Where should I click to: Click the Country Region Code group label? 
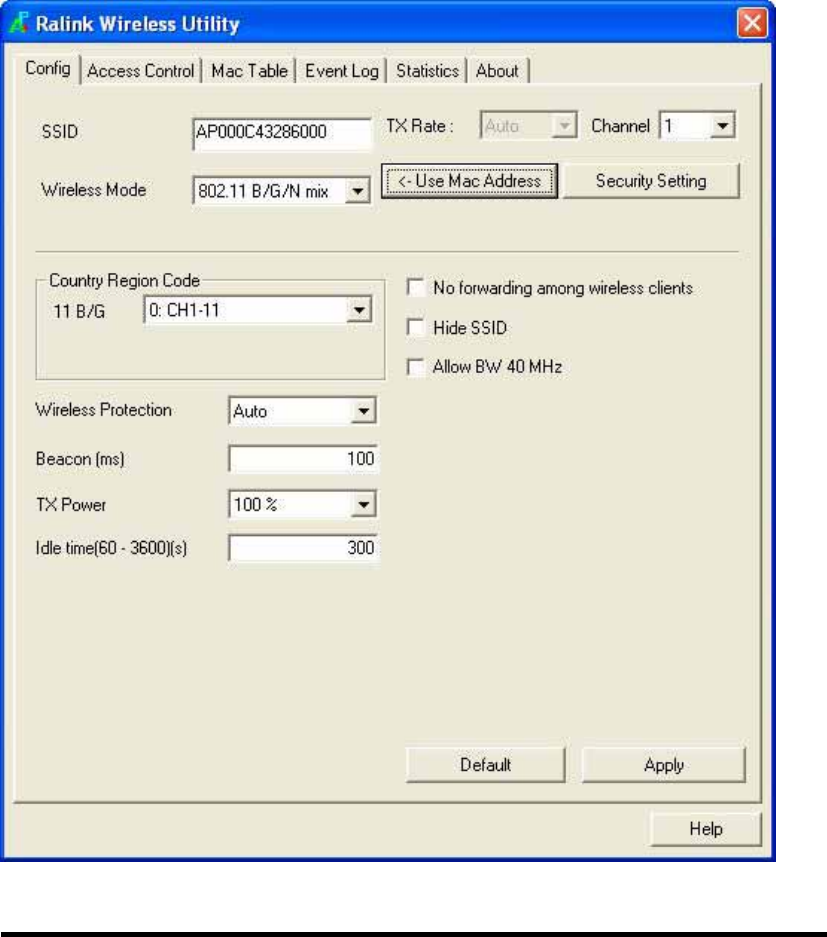(x=124, y=280)
